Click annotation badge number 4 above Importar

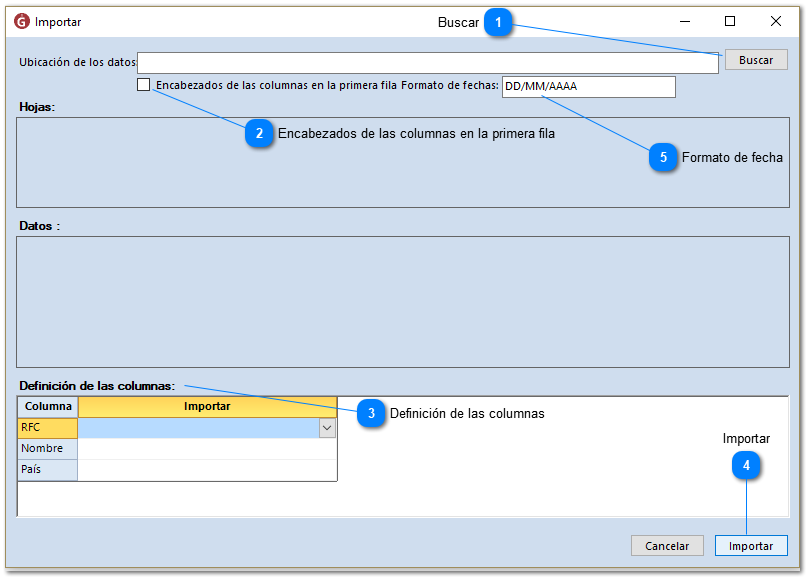[746, 465]
